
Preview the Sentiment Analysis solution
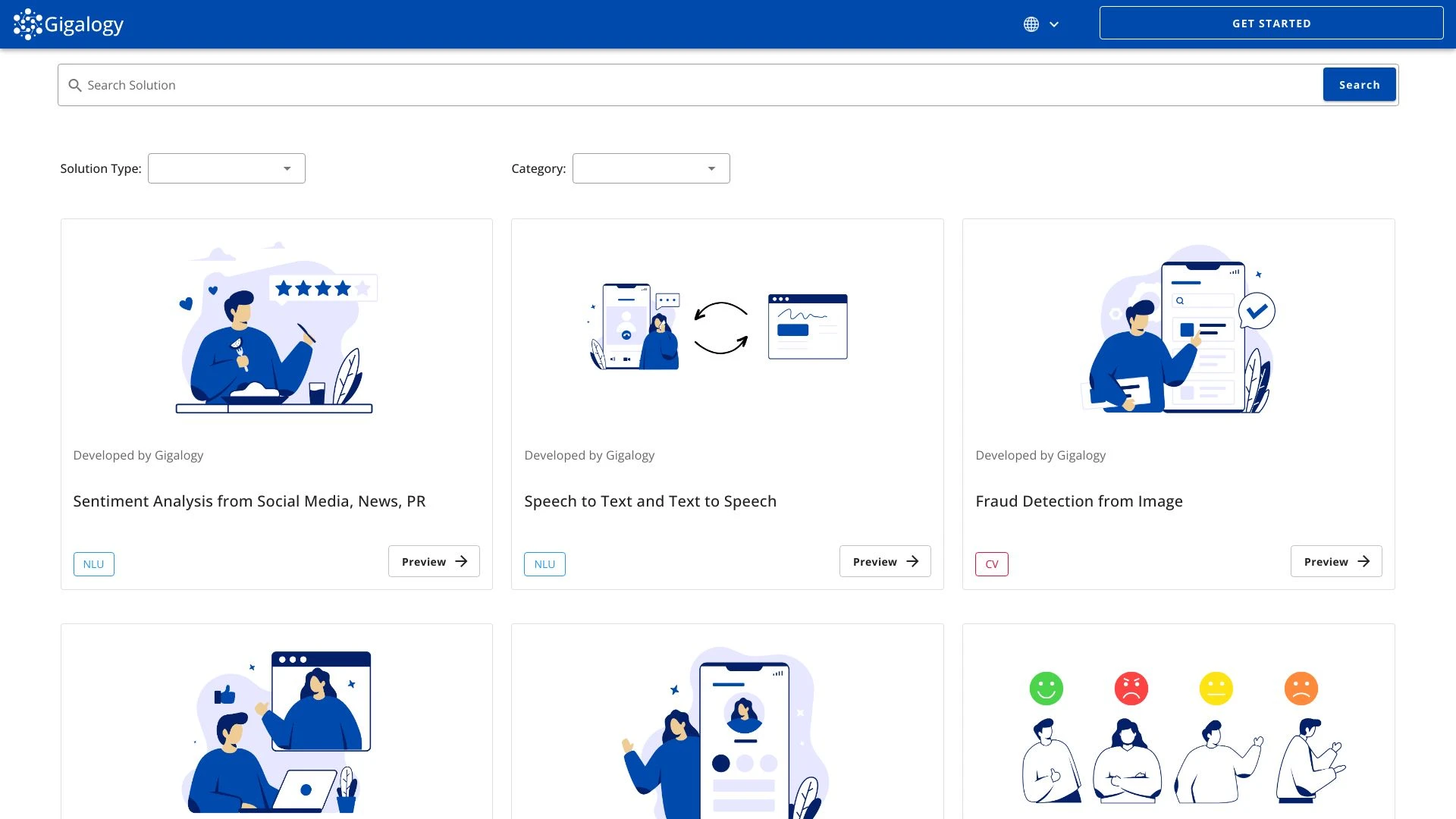(x=434, y=561)
